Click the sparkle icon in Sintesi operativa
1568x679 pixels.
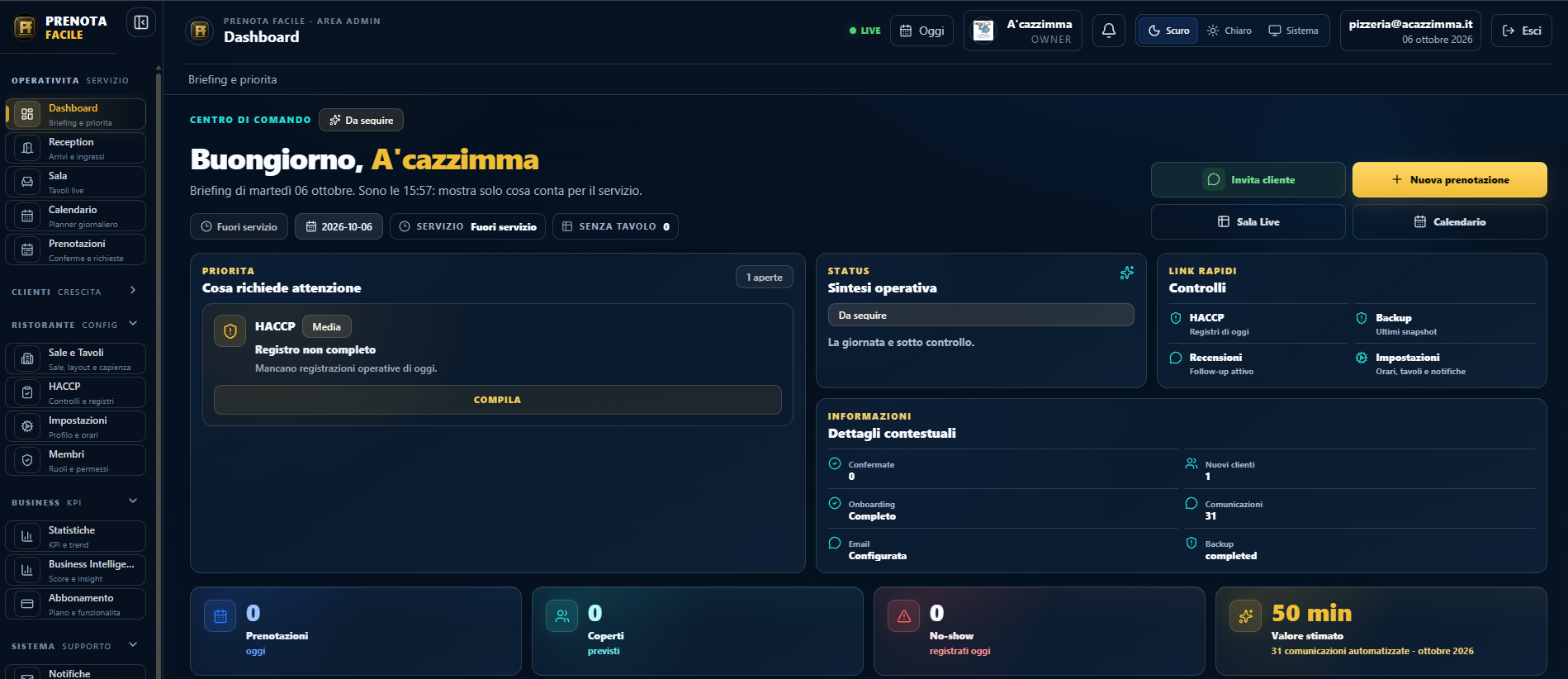pos(1126,273)
